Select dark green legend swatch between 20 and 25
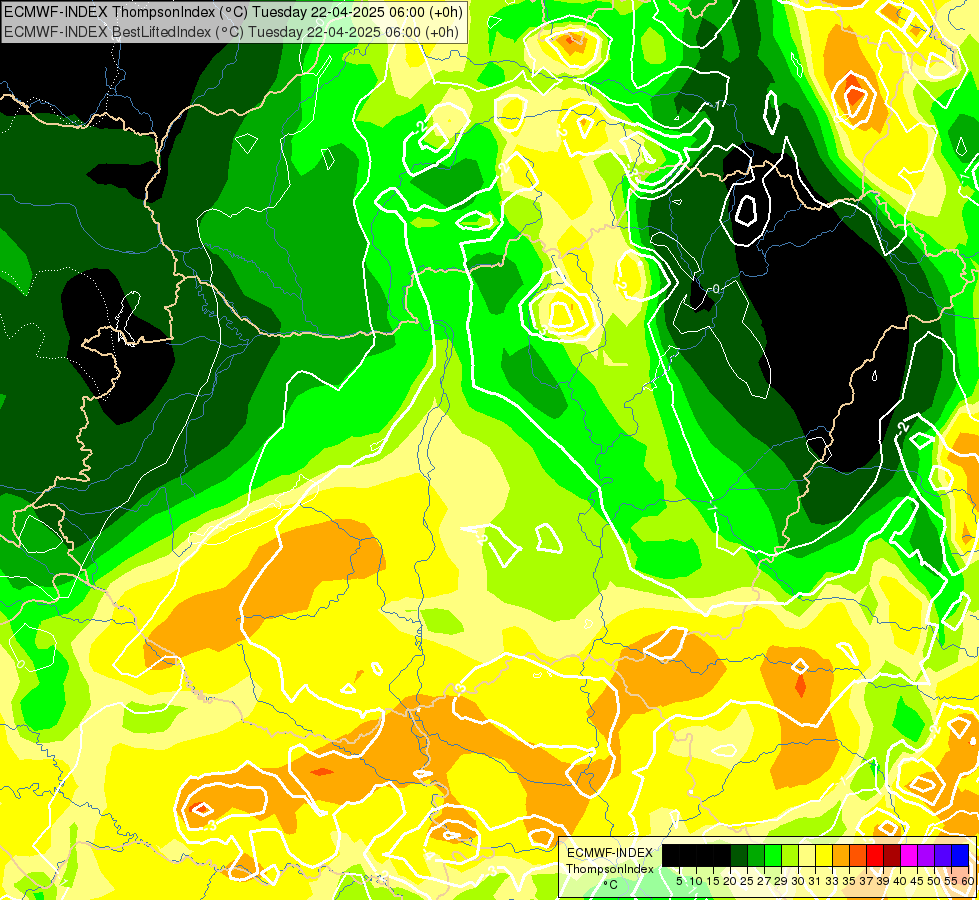Screen dimensions: 979x900 (x=739, y=855)
